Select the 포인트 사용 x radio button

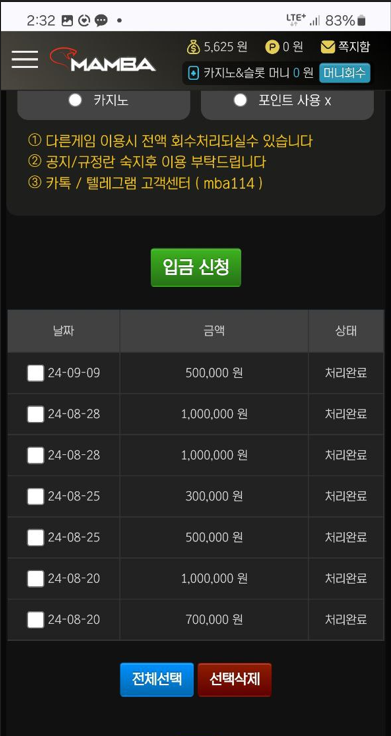(240, 100)
